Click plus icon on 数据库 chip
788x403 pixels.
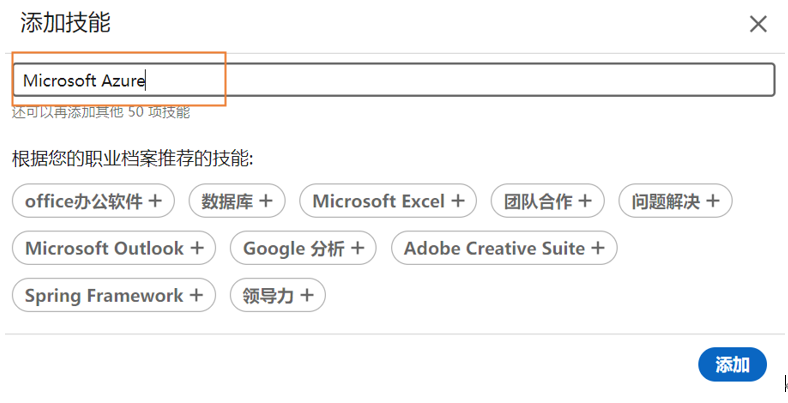(x=265, y=201)
